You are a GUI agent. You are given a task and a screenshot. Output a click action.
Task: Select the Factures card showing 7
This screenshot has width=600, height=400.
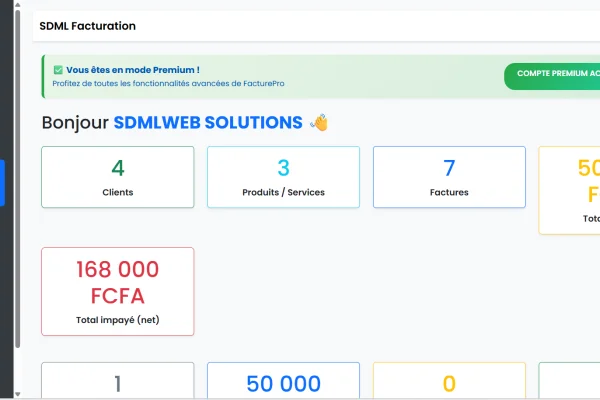coord(449,177)
